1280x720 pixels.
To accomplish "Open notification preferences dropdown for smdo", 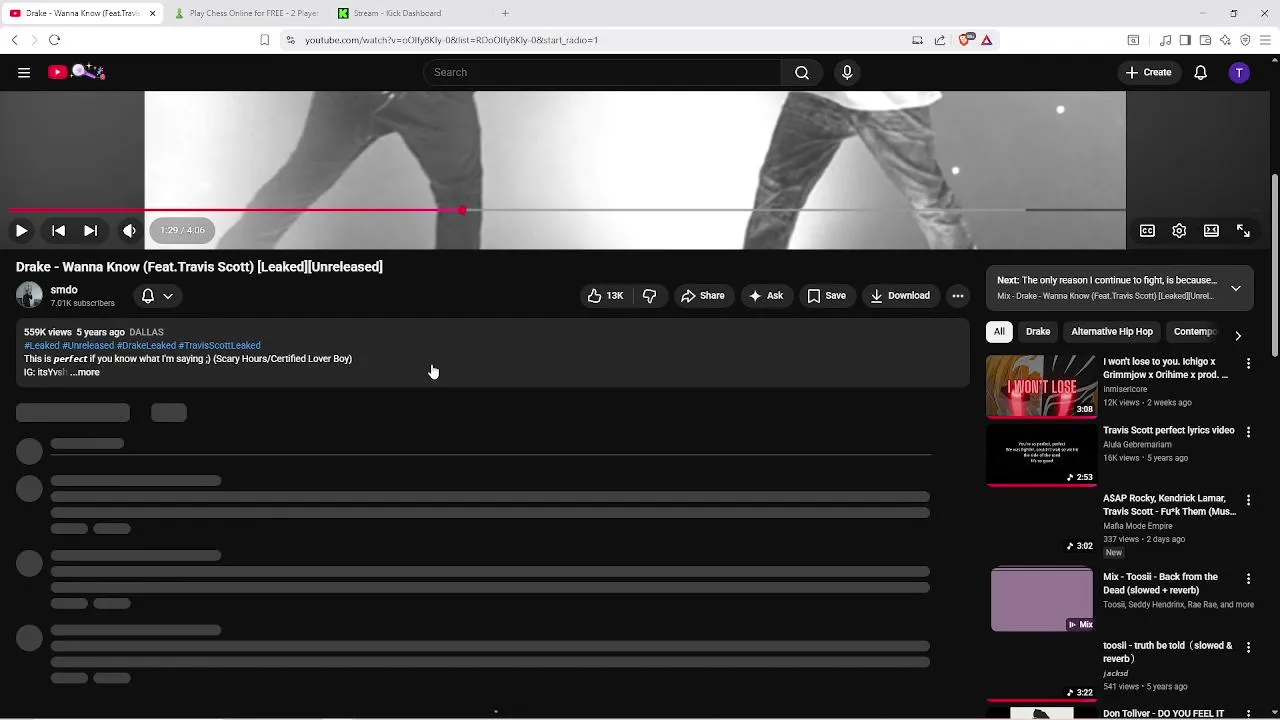I will click(x=157, y=296).
